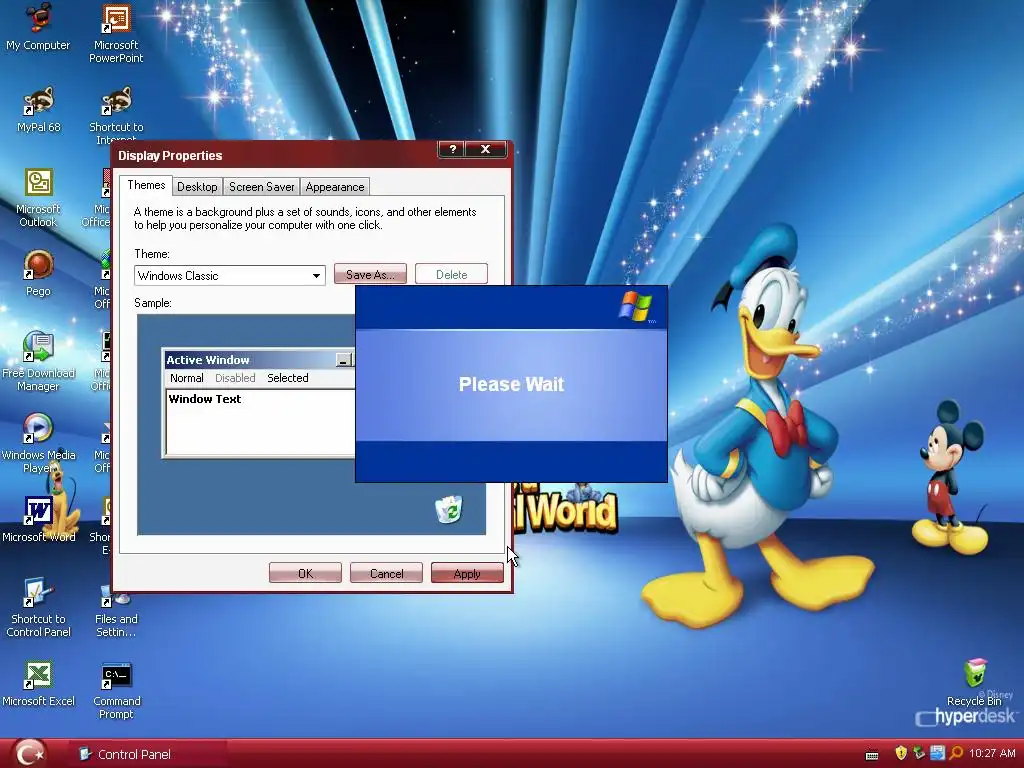Close the Display Properties dialog
The image size is (1024, 768).
(x=486, y=150)
